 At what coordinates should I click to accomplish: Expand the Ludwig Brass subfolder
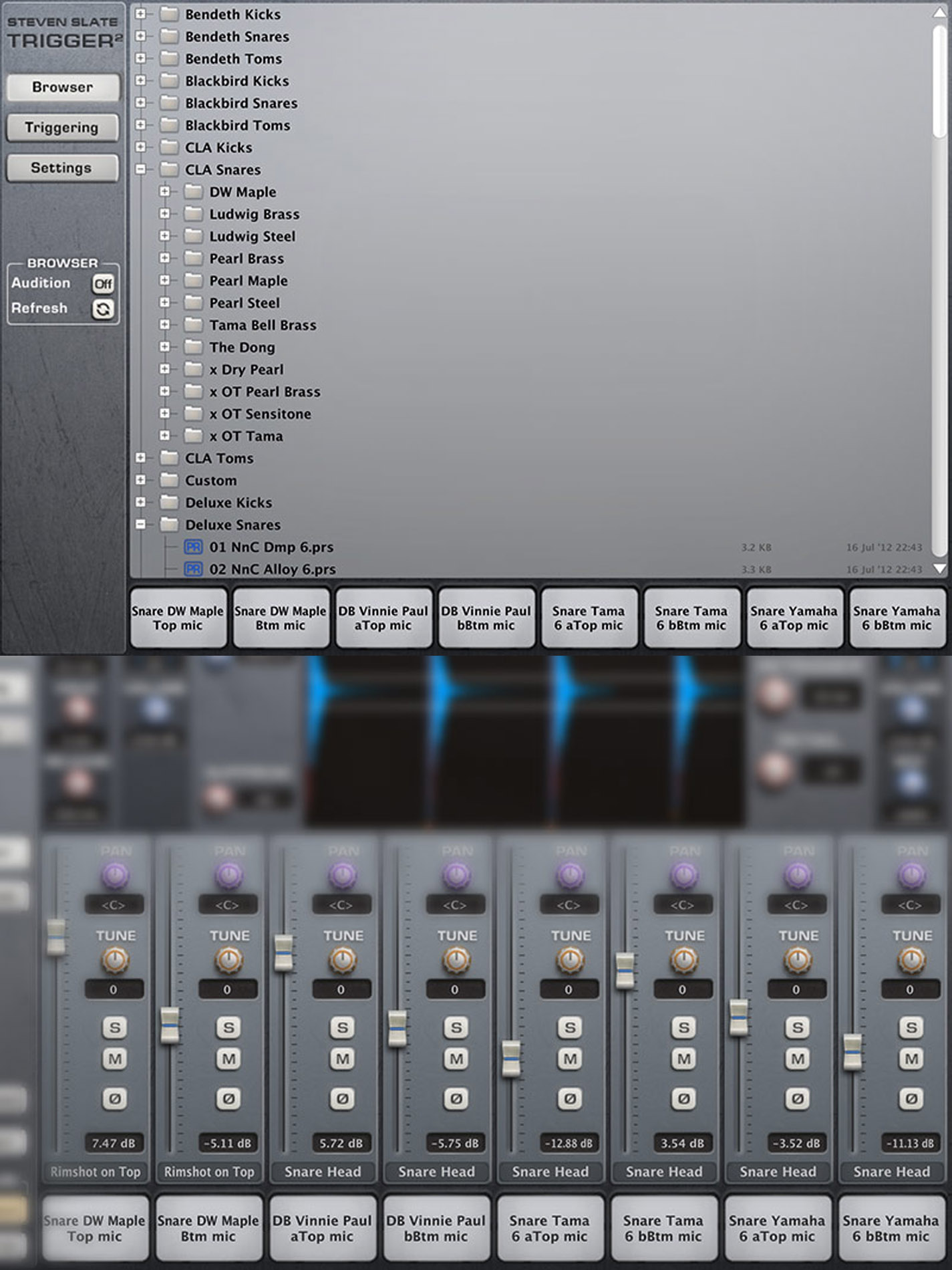(x=164, y=214)
